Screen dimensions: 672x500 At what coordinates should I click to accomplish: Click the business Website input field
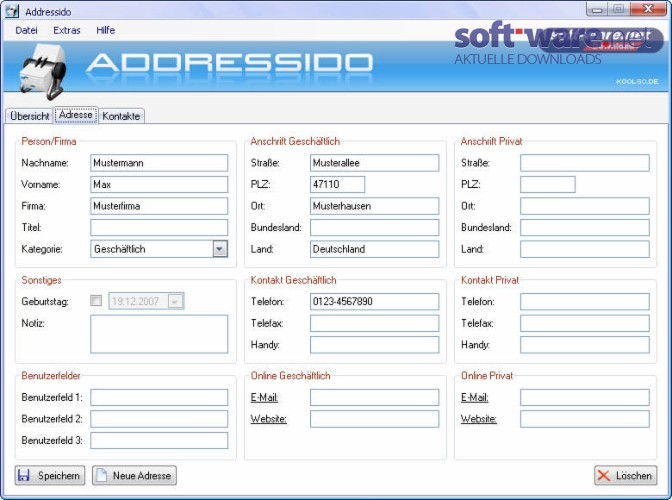(375, 419)
